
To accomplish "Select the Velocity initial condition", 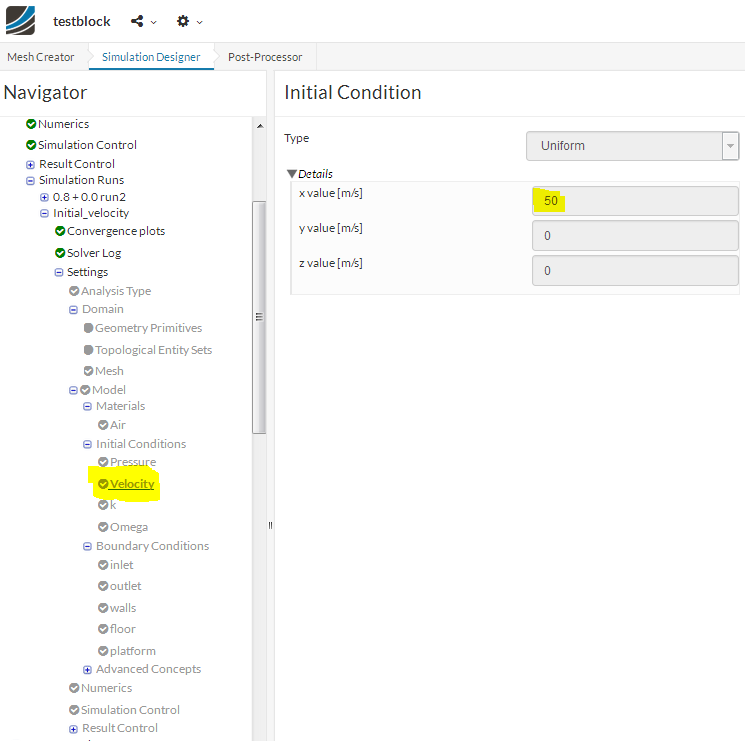I will (x=132, y=484).
